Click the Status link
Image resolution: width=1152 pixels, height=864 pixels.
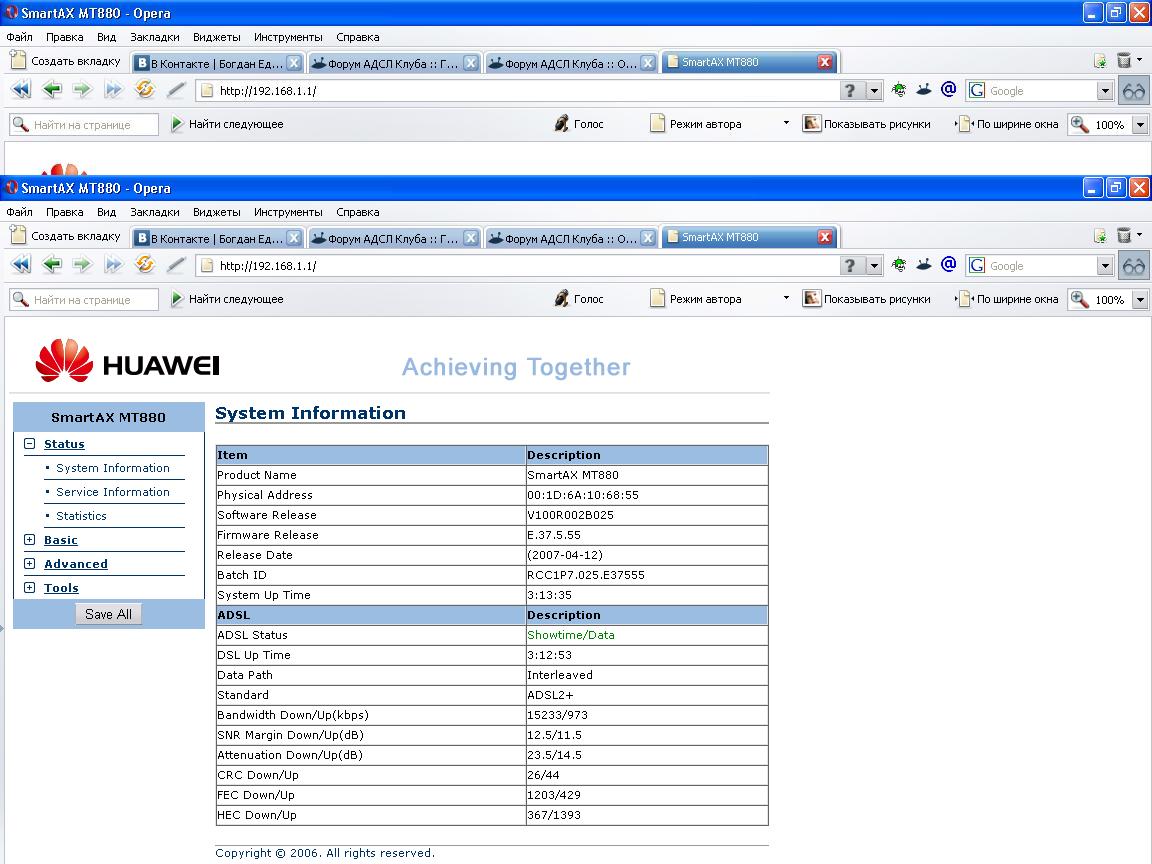(x=64, y=444)
